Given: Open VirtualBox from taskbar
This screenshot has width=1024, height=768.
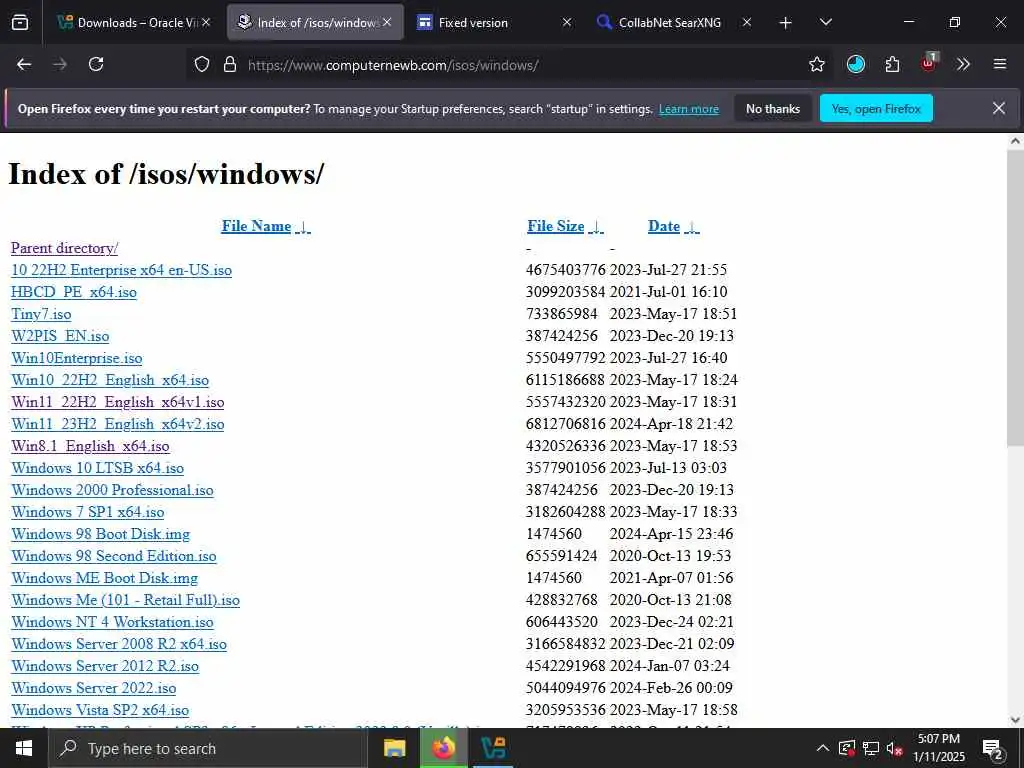Looking at the screenshot, I should click(493, 748).
